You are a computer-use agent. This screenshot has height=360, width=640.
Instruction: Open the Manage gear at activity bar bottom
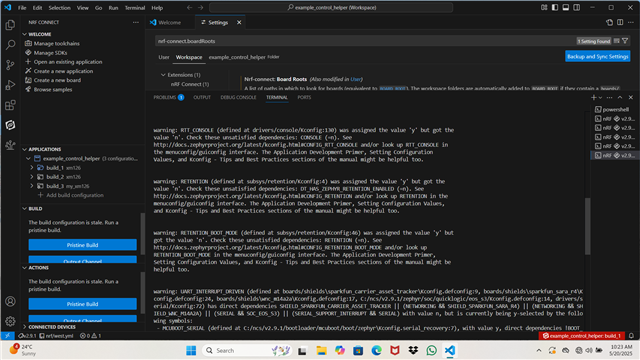pos(10,321)
